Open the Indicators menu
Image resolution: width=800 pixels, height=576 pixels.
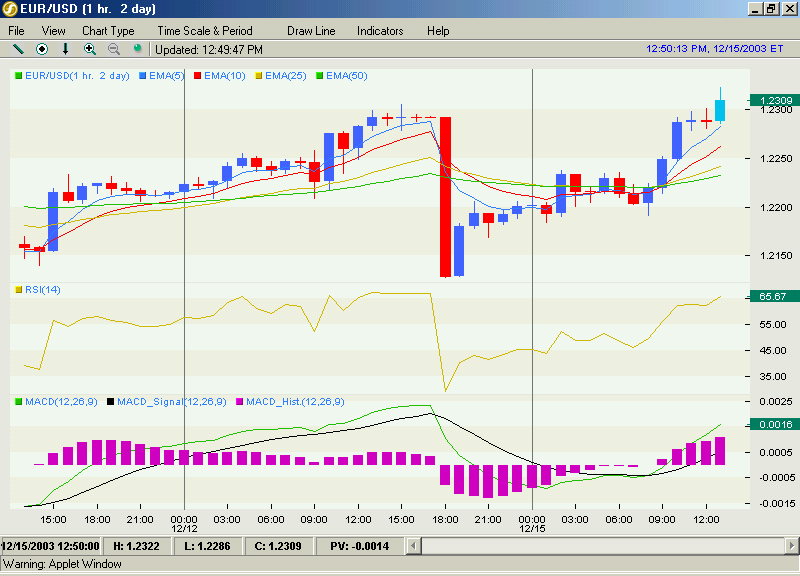click(x=380, y=31)
